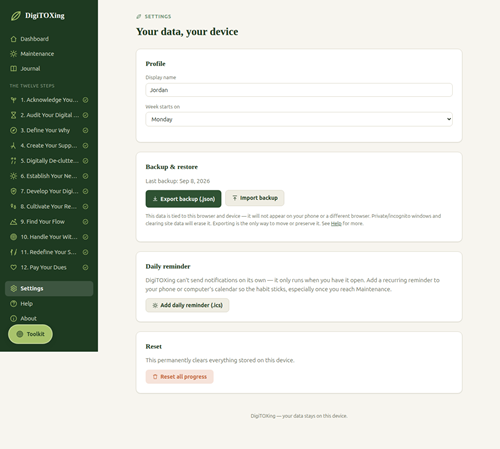500x449 pixels.
Task: Toggle the check circle for Define Your Why
Action: pyautogui.click(x=85, y=130)
